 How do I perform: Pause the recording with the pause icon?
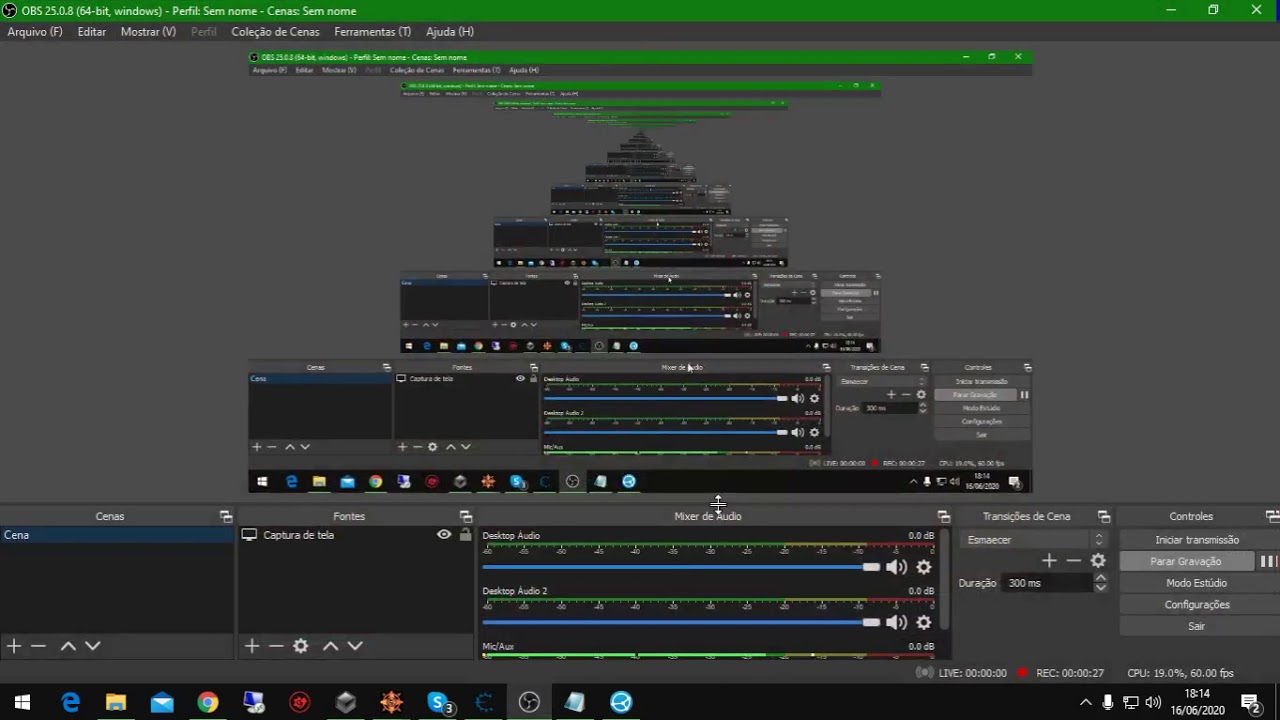[1268, 561]
